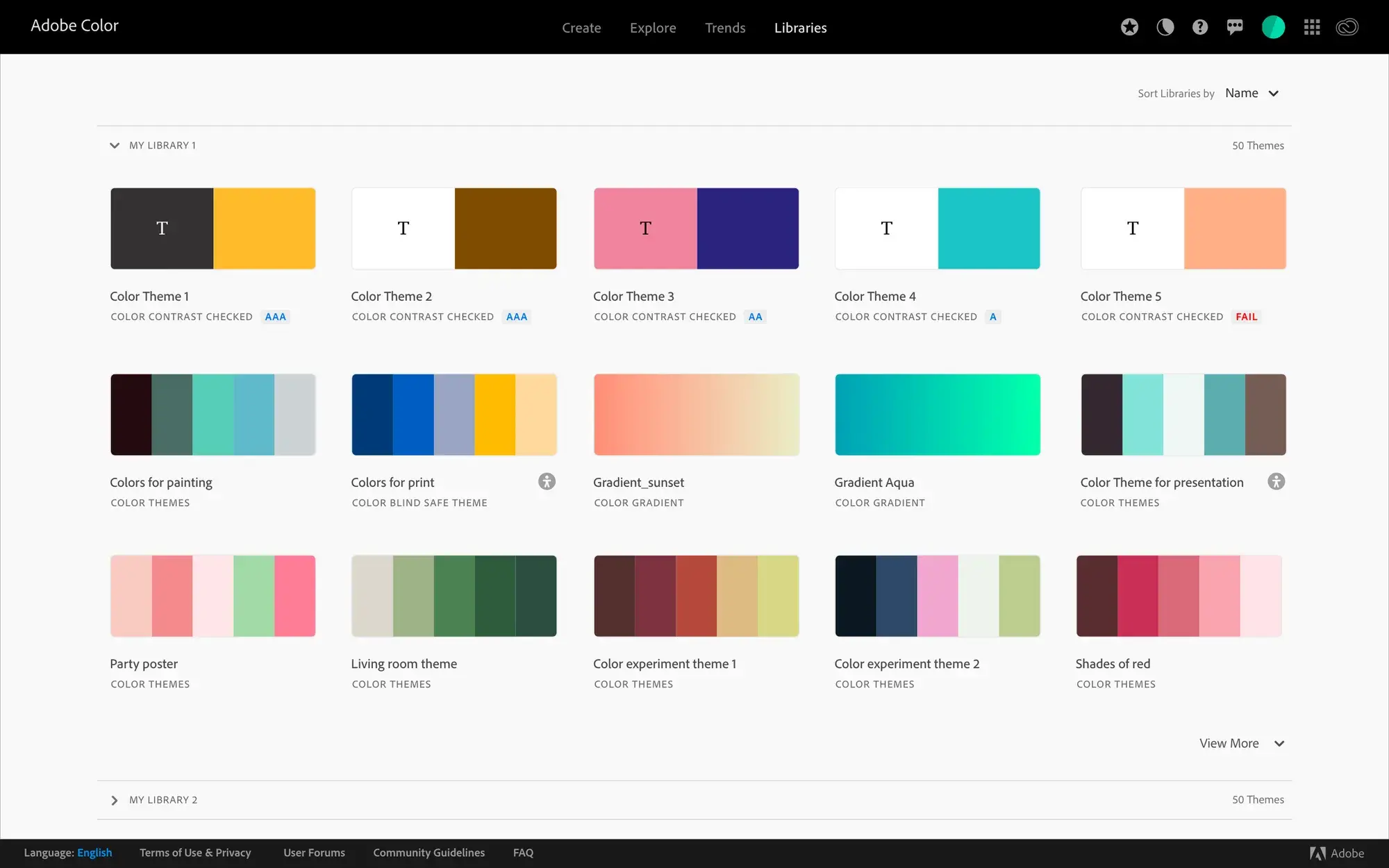Toggle FAIL contrast badge on Color Theme 5
1389x868 pixels.
point(1246,316)
